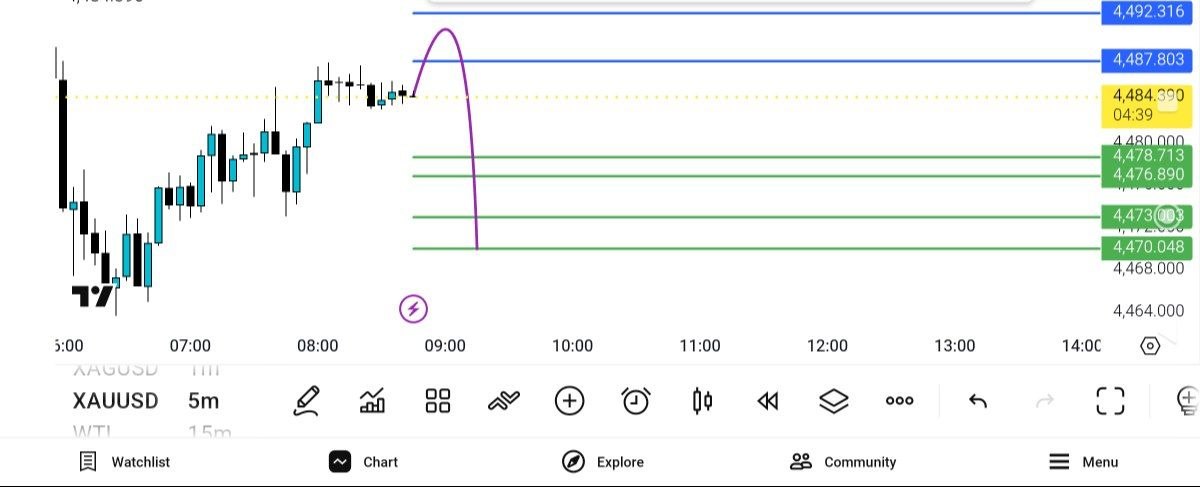The height and width of the screenshot is (487, 1200).
Task: Undo the last chart action
Action: pyautogui.click(x=978, y=401)
